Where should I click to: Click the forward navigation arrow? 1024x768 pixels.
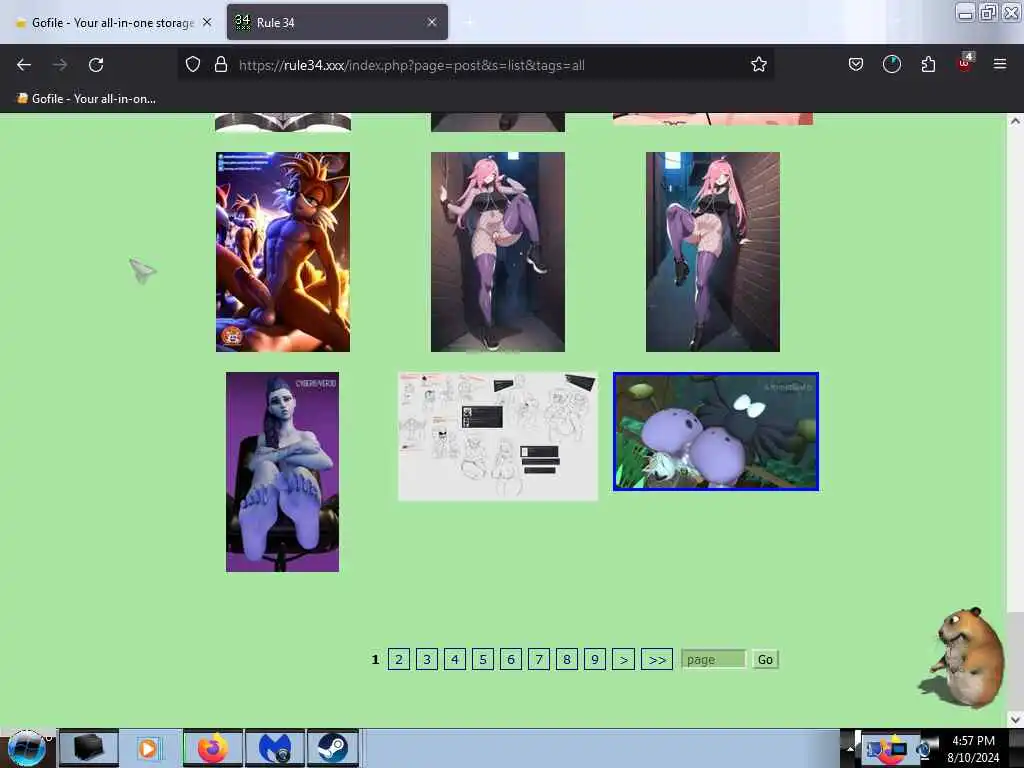point(60,65)
